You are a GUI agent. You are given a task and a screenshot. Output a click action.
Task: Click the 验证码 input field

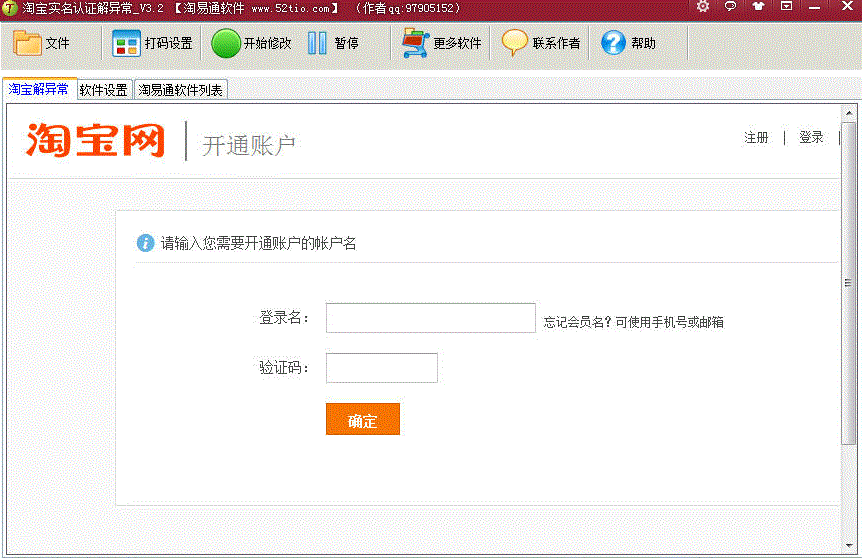coord(382,368)
